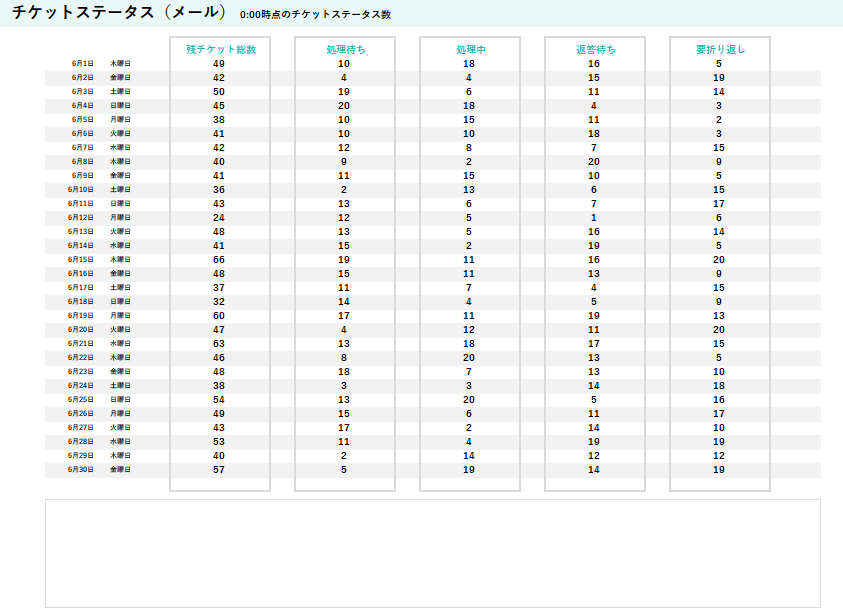Click 残チケット総数 value 66 for 6月15日
843x616 pixels.
[x=219, y=259]
